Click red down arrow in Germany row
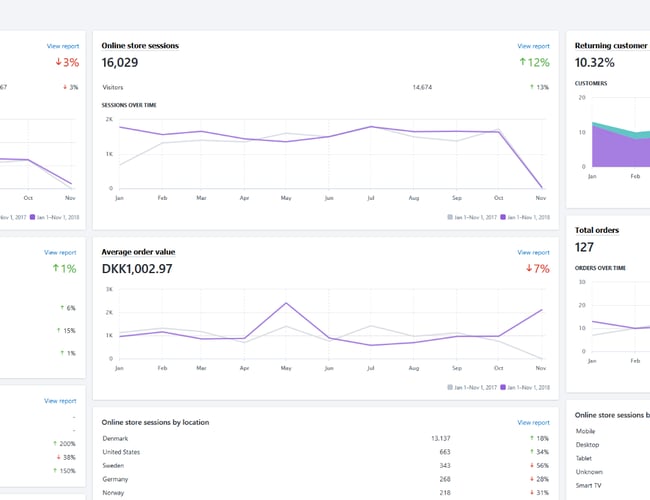This screenshot has height=500, width=650. coord(530,479)
